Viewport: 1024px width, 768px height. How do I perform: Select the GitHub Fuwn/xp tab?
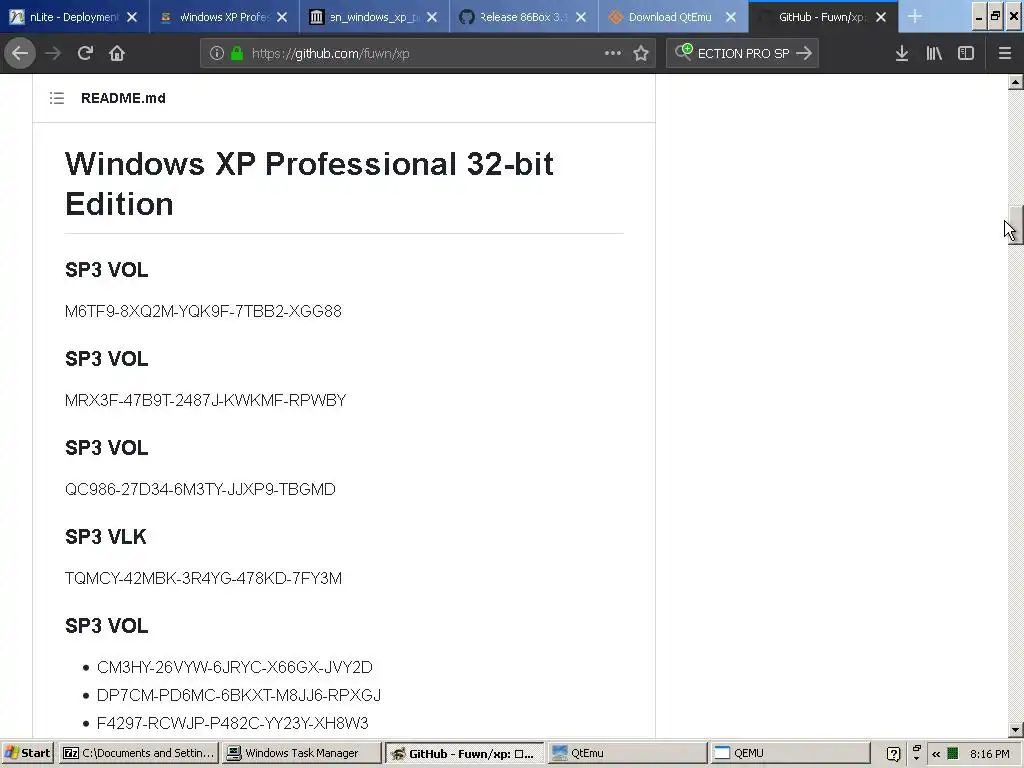coord(824,17)
